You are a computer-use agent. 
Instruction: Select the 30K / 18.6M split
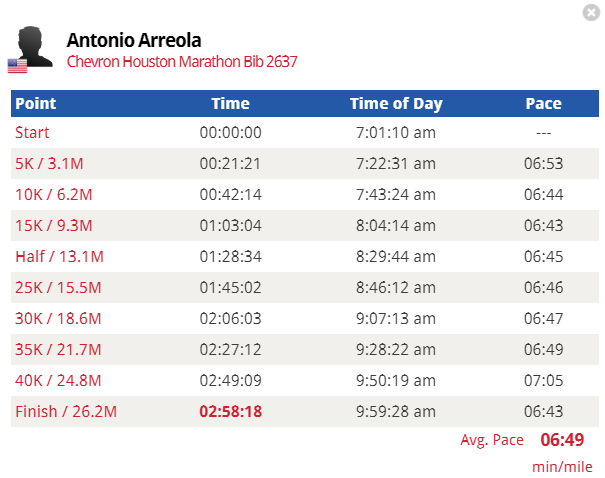pyautogui.click(x=58, y=318)
